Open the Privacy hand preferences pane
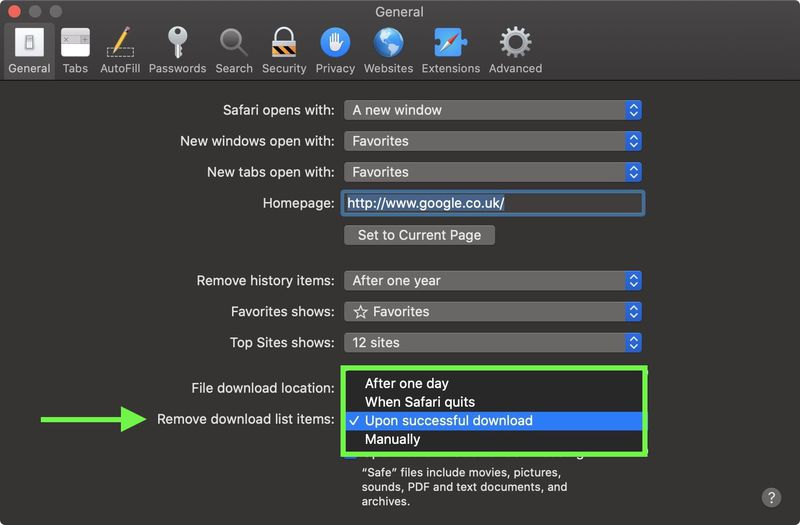This screenshot has height=525, width=800. click(x=335, y=51)
